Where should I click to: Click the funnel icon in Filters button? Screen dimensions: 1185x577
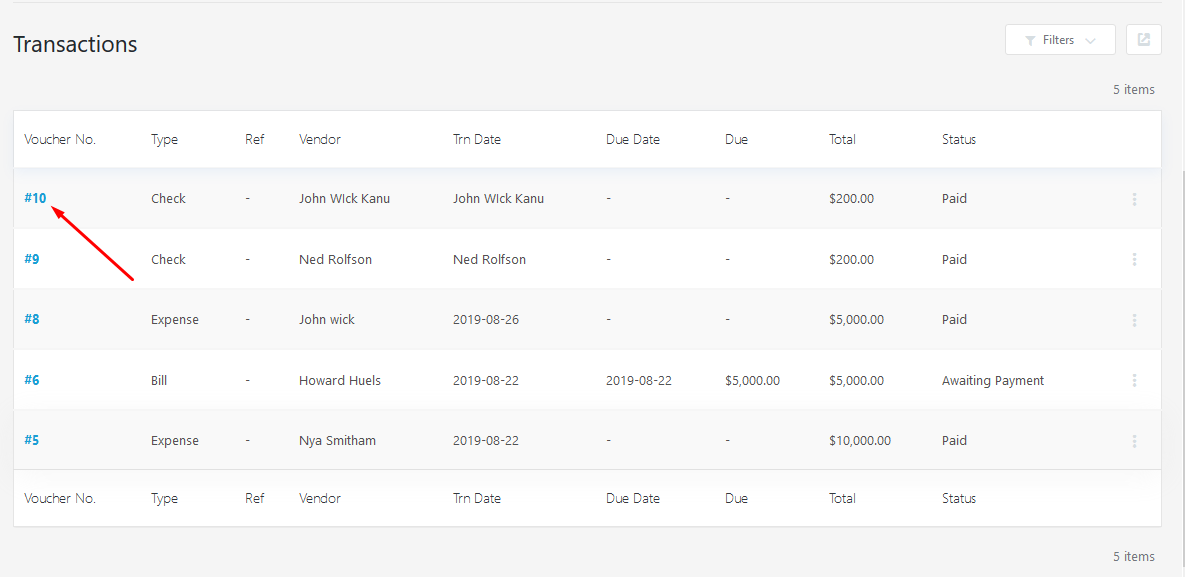[x=1030, y=41]
